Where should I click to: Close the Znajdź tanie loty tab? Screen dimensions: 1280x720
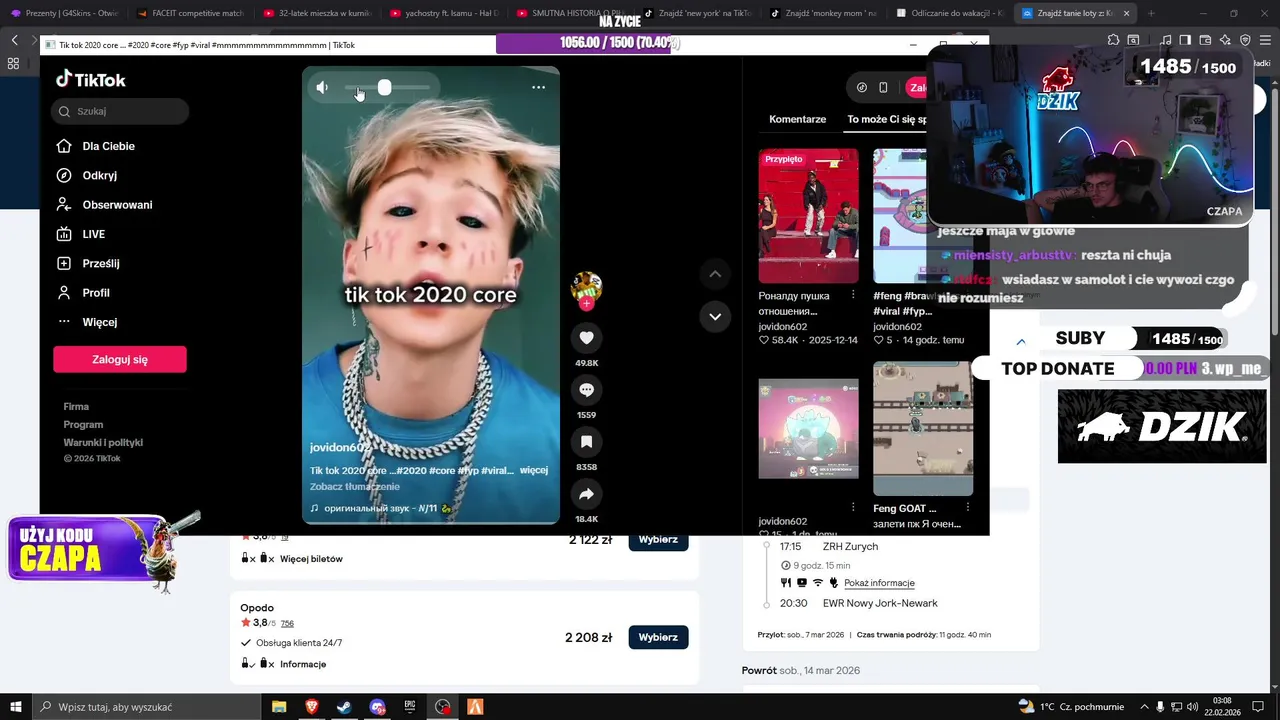coord(1127,13)
